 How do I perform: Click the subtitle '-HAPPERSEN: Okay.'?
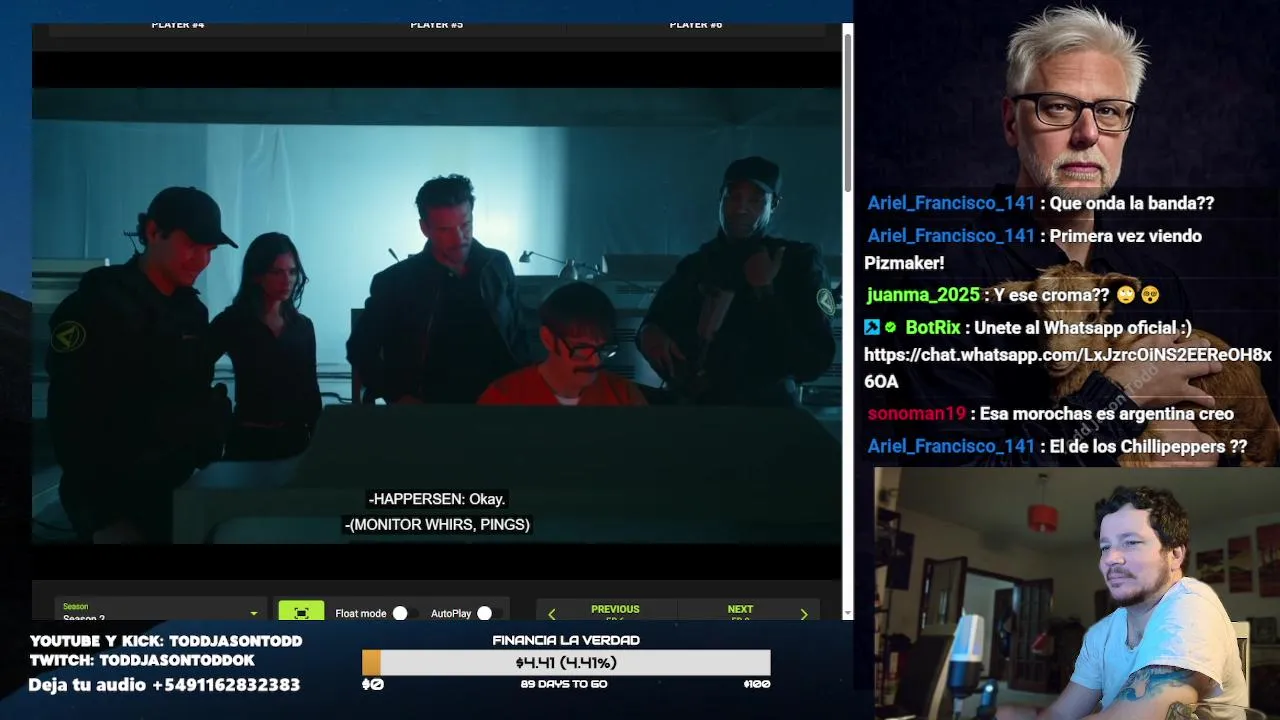point(437,499)
